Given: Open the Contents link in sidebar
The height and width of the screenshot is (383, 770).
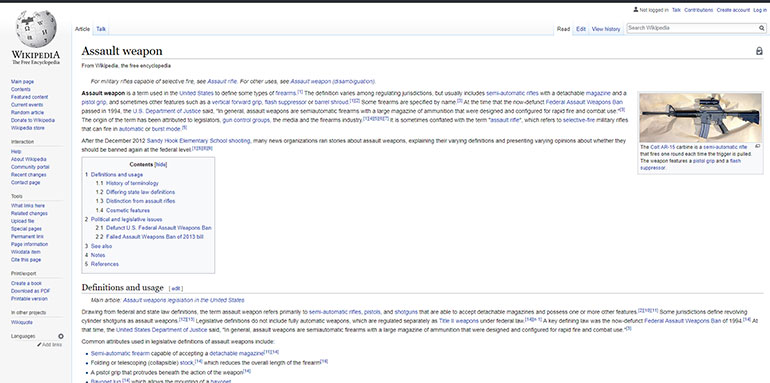Looking at the screenshot, I should point(21,90).
